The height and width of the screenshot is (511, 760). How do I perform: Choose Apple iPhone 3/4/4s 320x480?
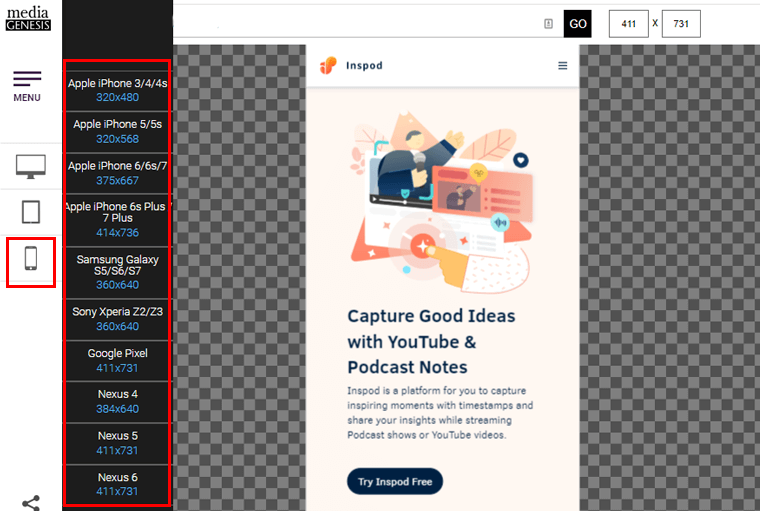(x=117, y=91)
